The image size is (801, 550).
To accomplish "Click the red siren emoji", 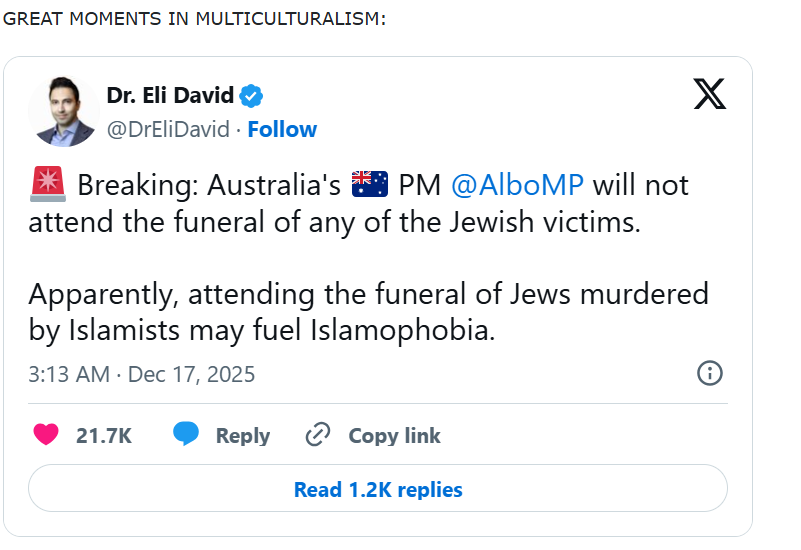I will click(48, 185).
